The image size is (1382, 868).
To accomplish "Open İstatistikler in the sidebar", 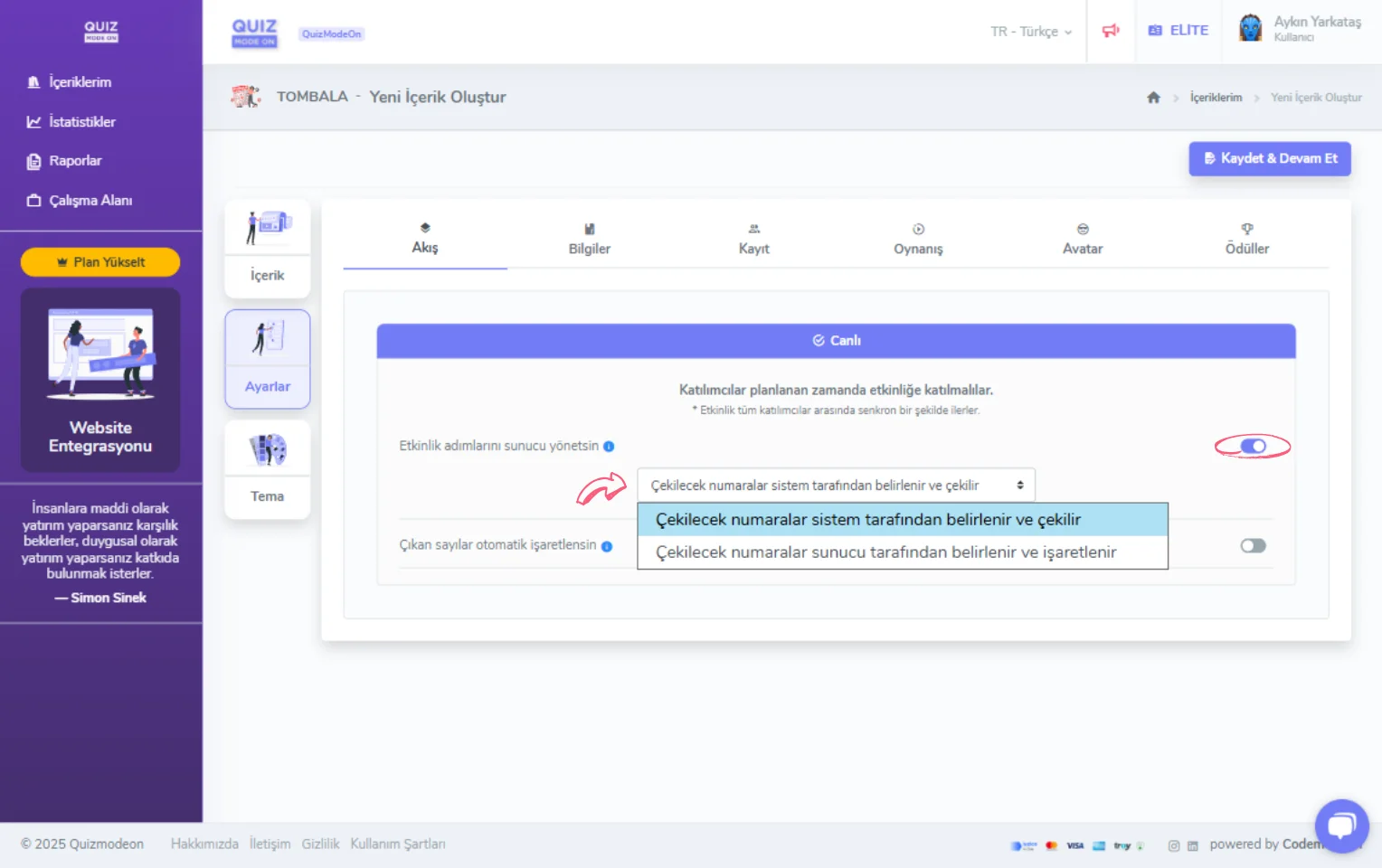I will click(81, 122).
